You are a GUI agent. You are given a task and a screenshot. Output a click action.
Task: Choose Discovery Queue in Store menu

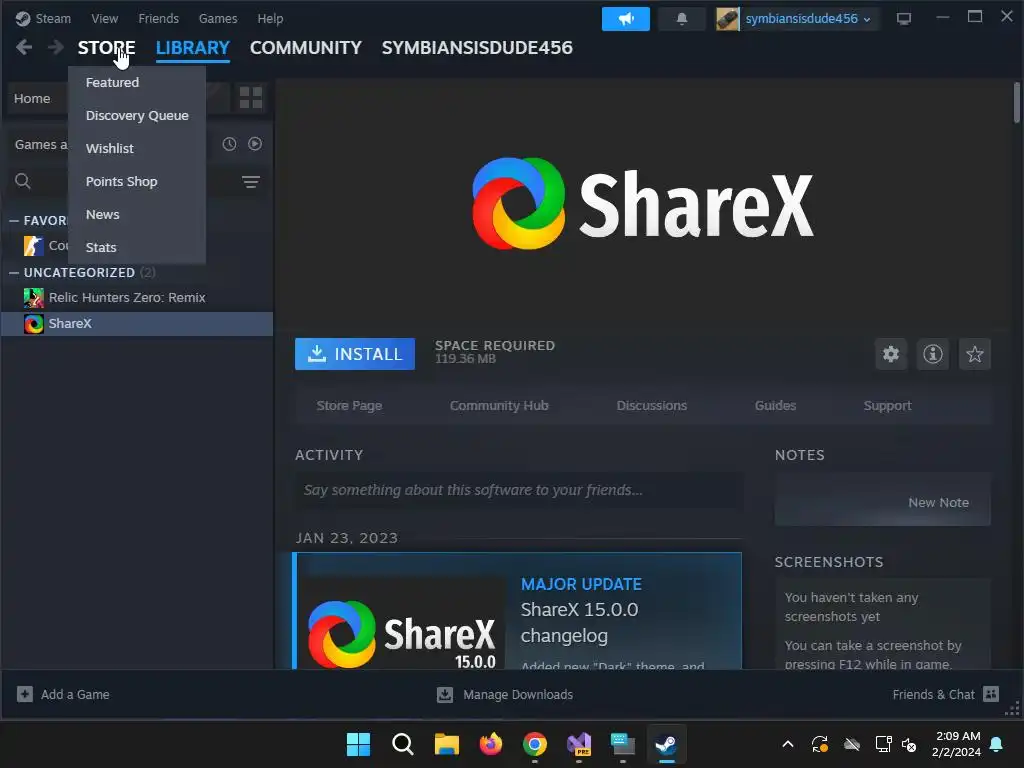(x=136, y=116)
